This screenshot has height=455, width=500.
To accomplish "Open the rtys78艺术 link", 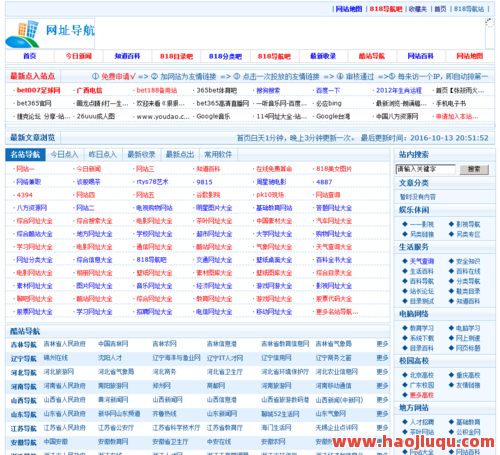I will (152, 182).
